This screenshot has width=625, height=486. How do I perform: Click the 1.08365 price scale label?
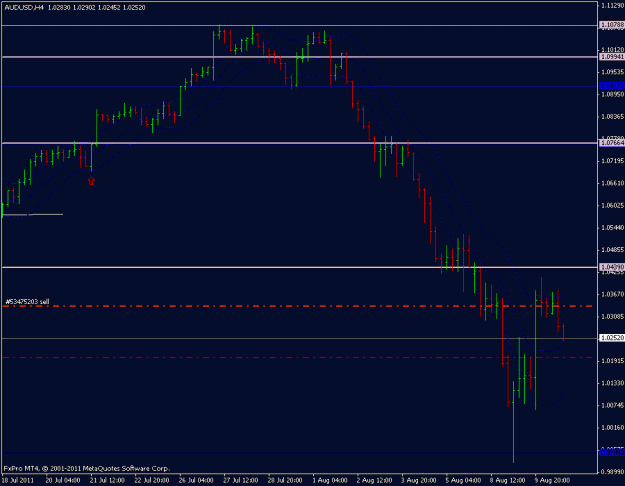pos(613,117)
